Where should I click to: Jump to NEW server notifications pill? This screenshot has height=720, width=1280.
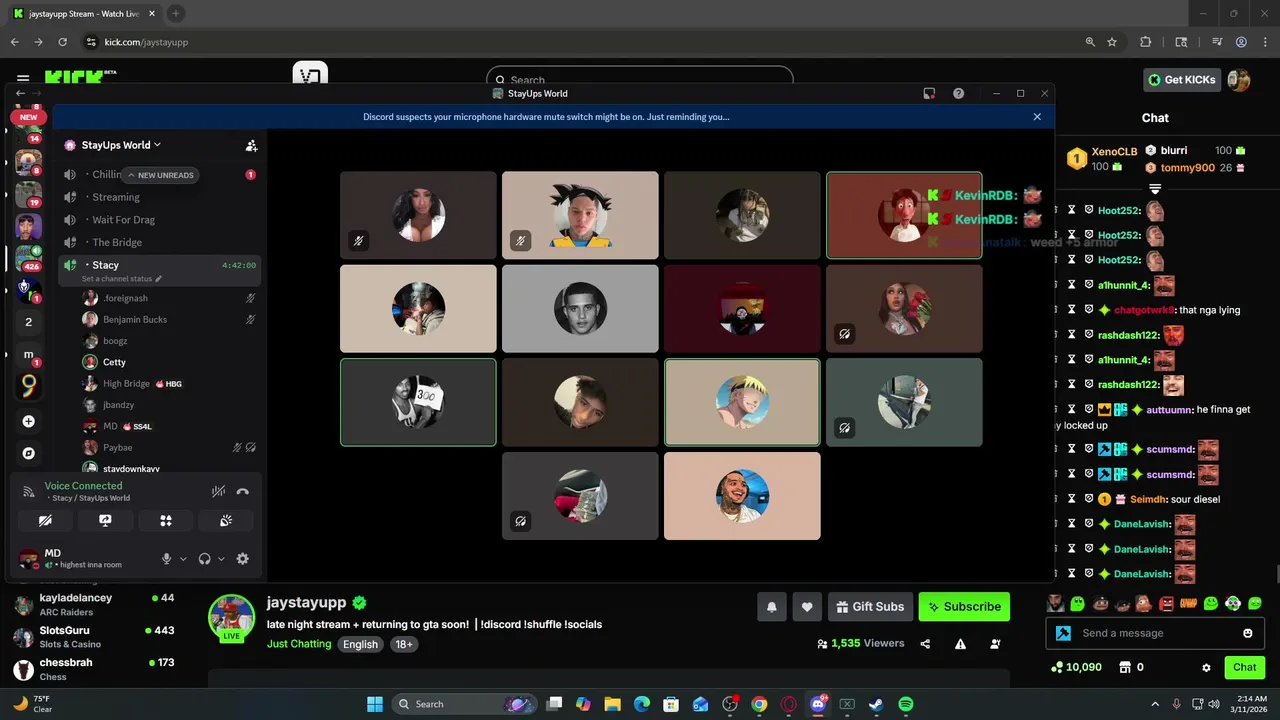(29, 117)
